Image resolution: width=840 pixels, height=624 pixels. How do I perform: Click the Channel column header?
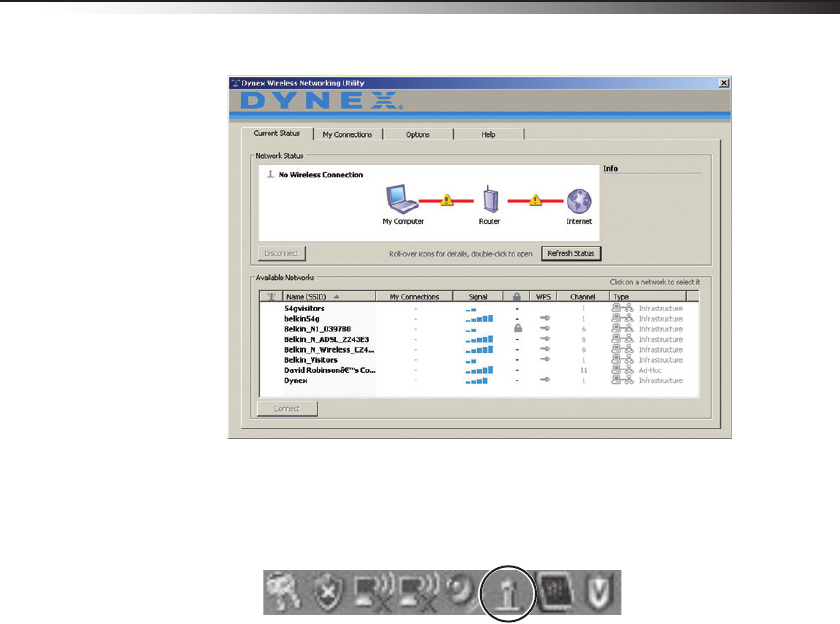[583, 297]
